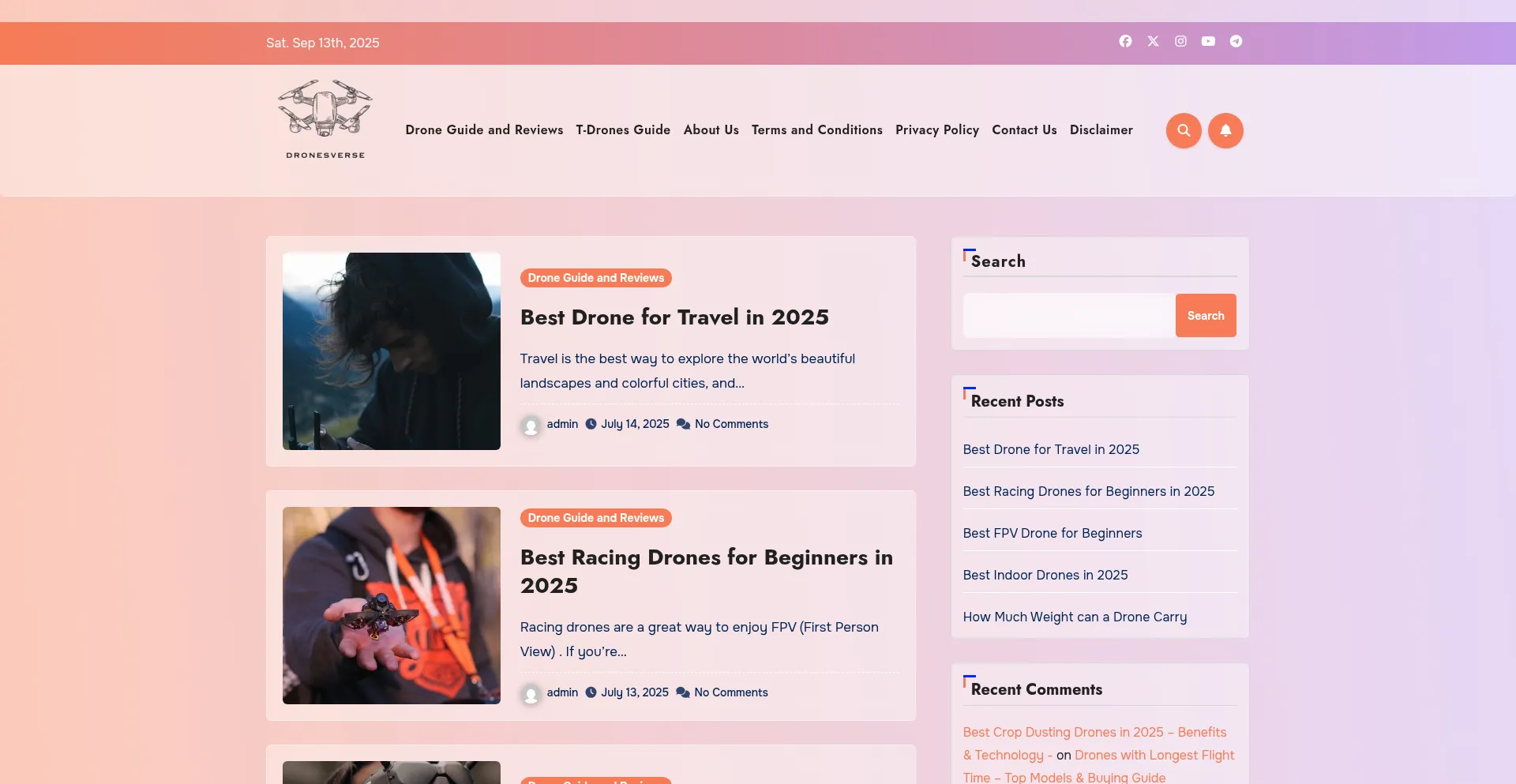Open the YouTube social icon
Viewport: 1516px width, 784px height.
pos(1208,41)
